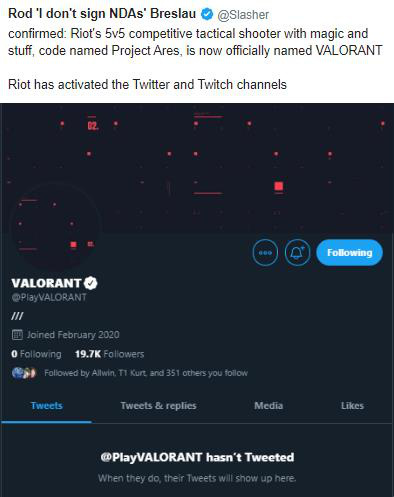Open the @Slasher handle link
Screen dimensions: 394x497
pyautogui.click(x=243, y=15)
